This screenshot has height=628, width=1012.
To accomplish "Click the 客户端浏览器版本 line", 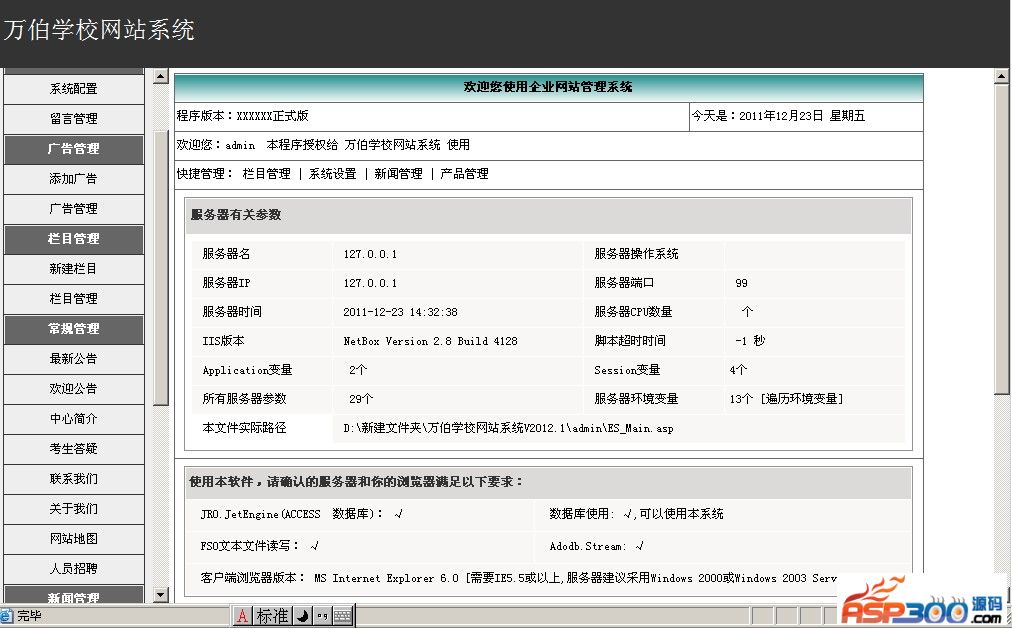I will pos(518,578).
